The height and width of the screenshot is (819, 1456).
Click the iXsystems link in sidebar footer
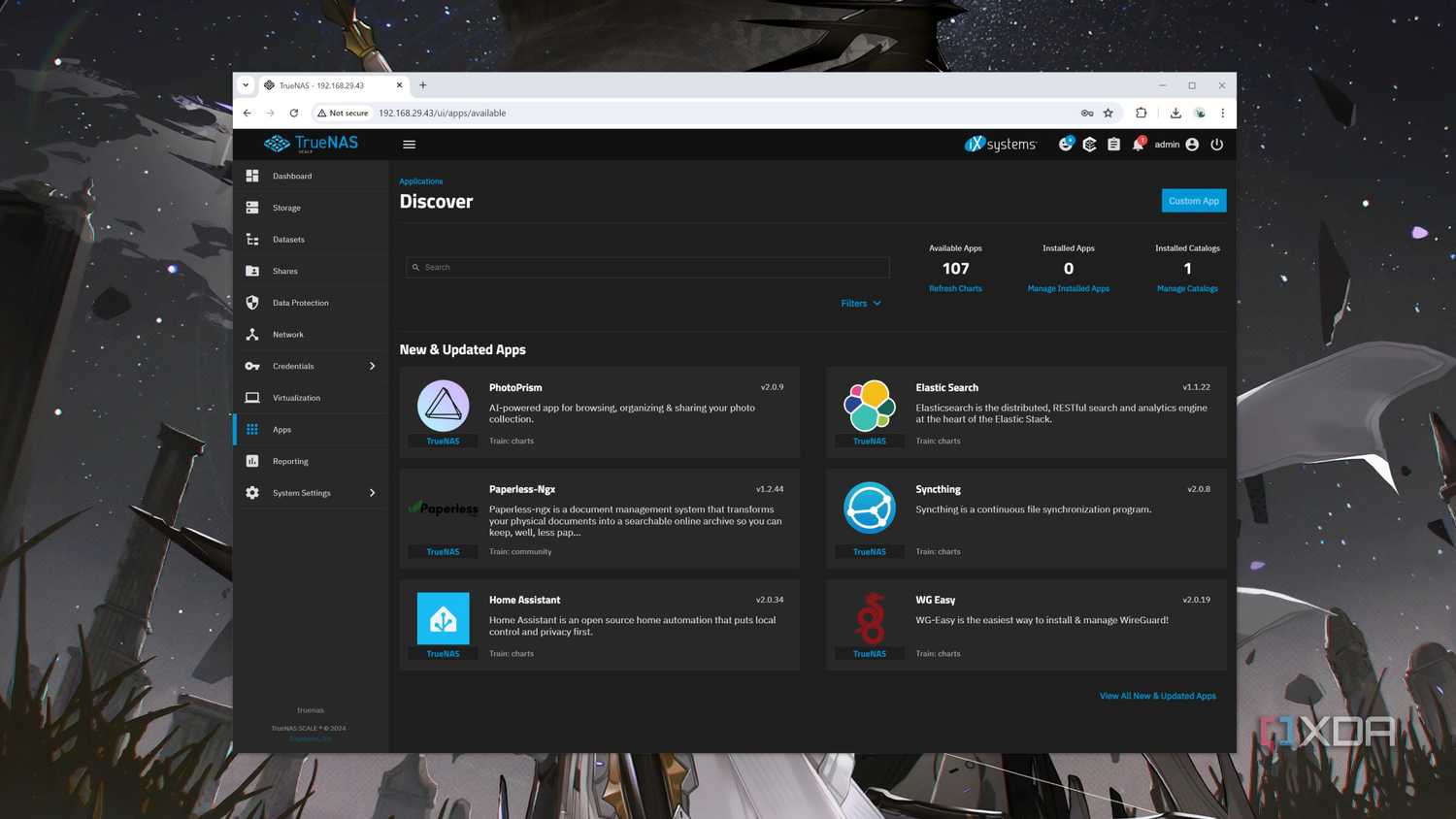click(311, 738)
